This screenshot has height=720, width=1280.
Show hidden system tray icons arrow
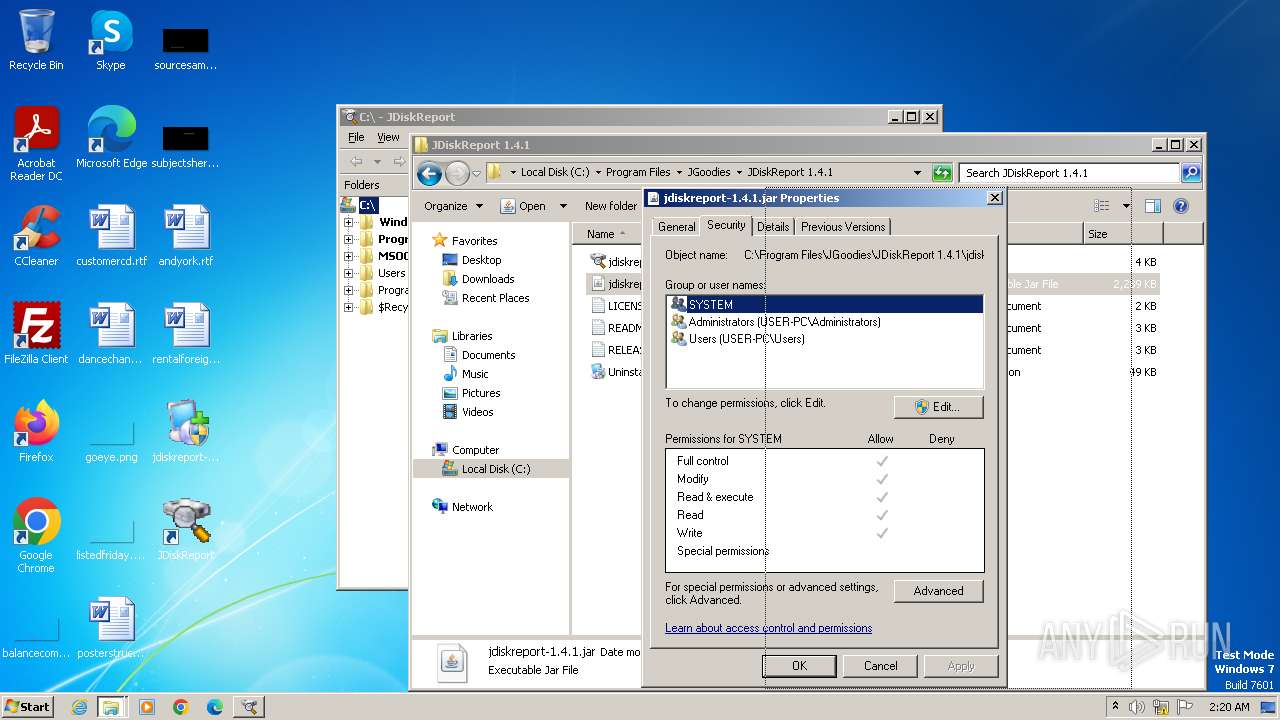pos(1115,707)
